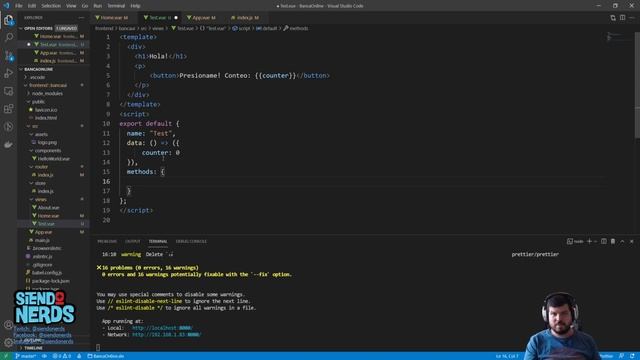The width and height of the screenshot is (640, 360).
Task: Click the remote indicator in the status bar corner
Action: (6, 356)
